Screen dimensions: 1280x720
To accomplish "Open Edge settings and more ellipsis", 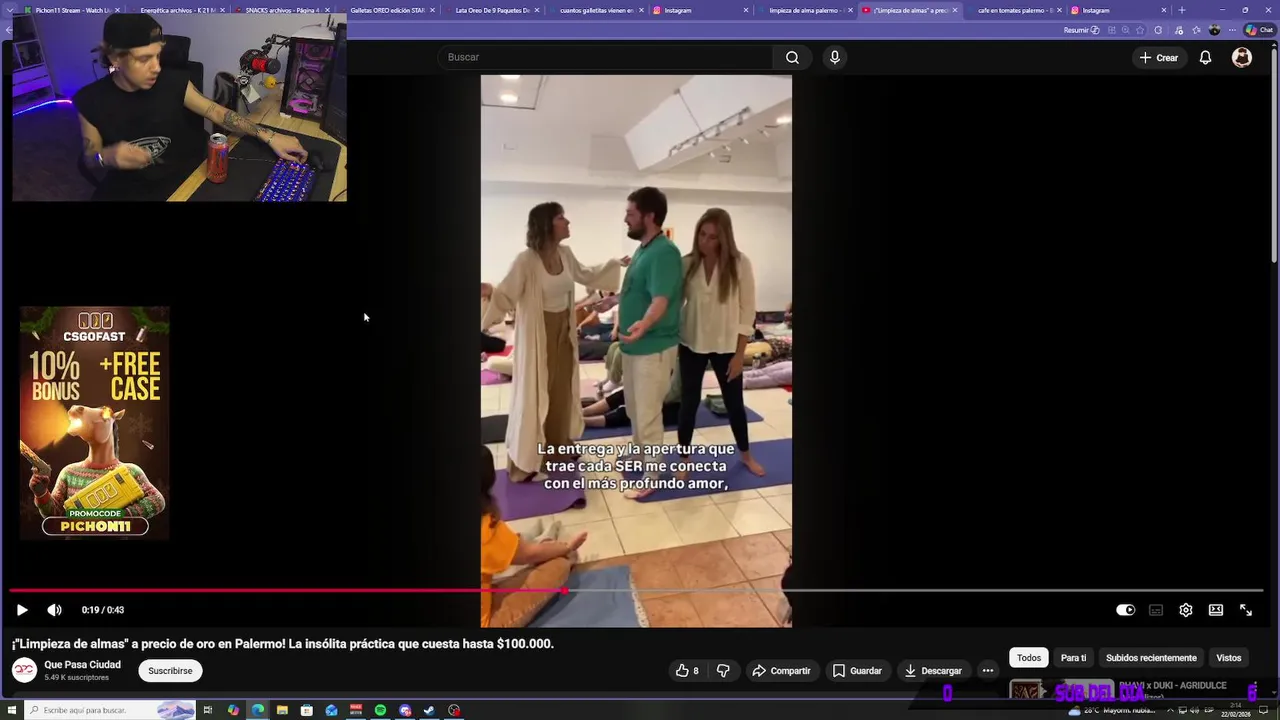I will [1232, 30].
